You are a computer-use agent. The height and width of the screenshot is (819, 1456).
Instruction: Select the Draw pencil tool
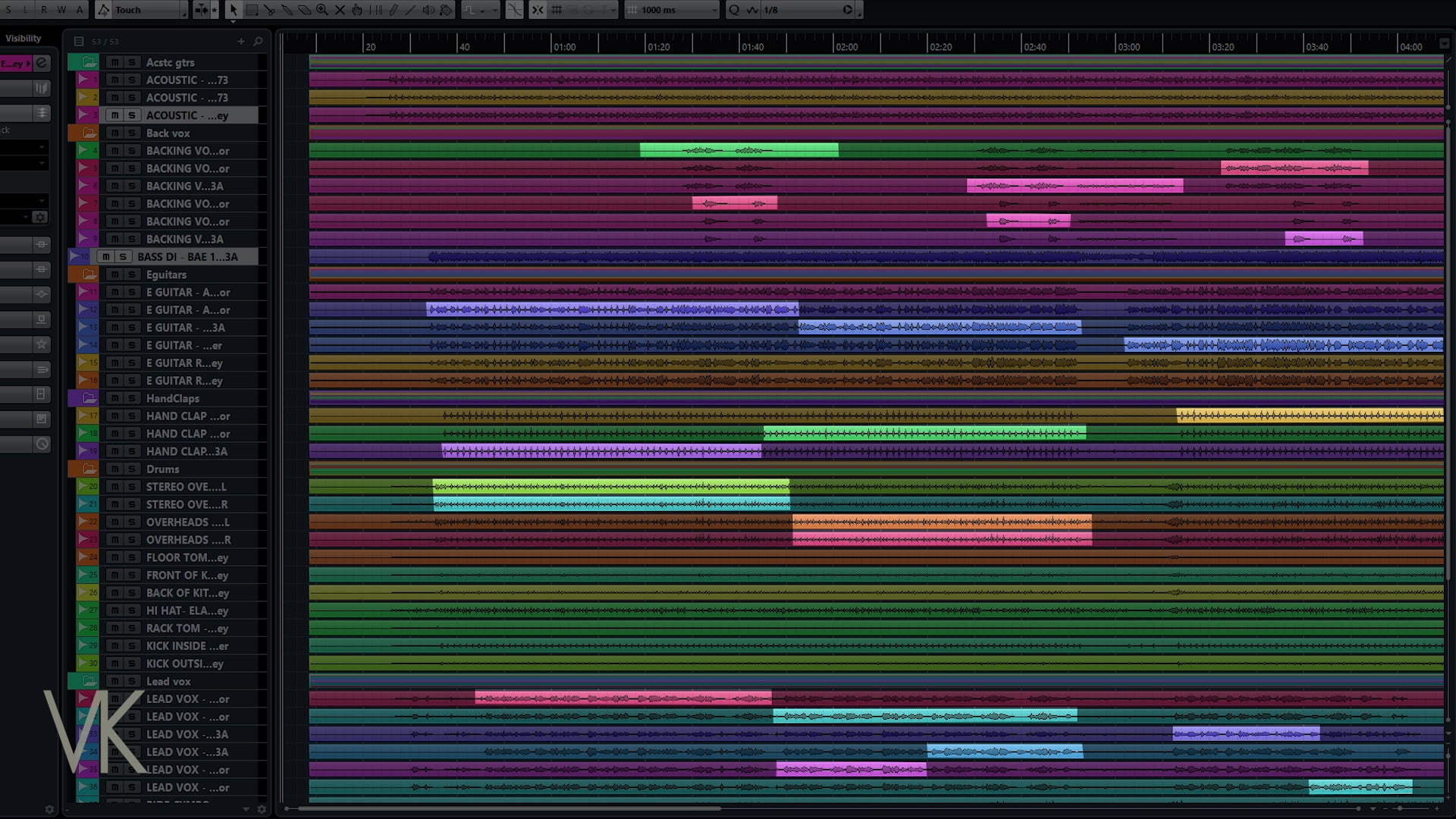pyautogui.click(x=393, y=10)
